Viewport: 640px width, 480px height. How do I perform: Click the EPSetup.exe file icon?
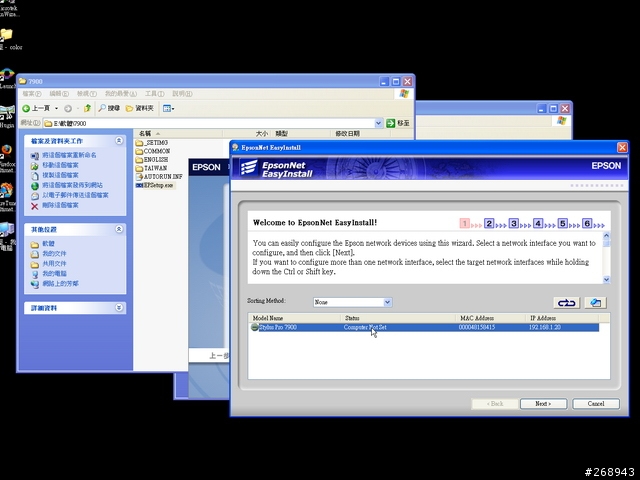[x=139, y=185]
